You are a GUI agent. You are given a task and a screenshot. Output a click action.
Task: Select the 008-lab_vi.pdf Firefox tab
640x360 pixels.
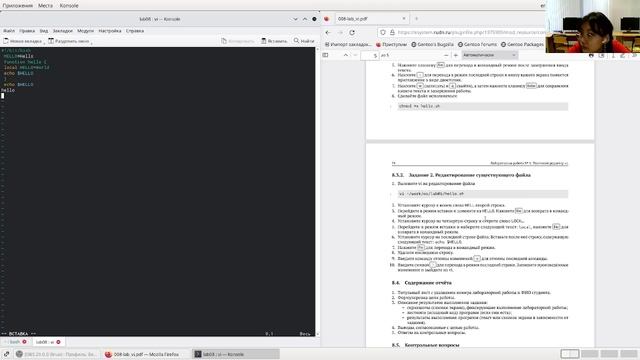coord(371,19)
